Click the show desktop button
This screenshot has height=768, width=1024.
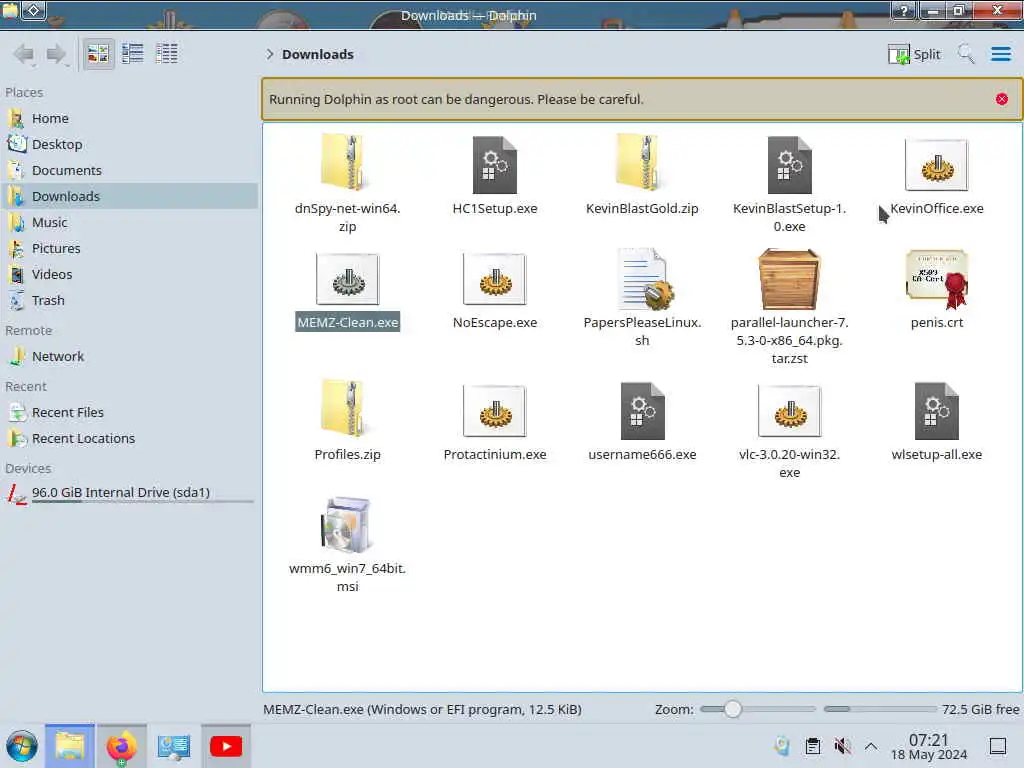coord(997,746)
